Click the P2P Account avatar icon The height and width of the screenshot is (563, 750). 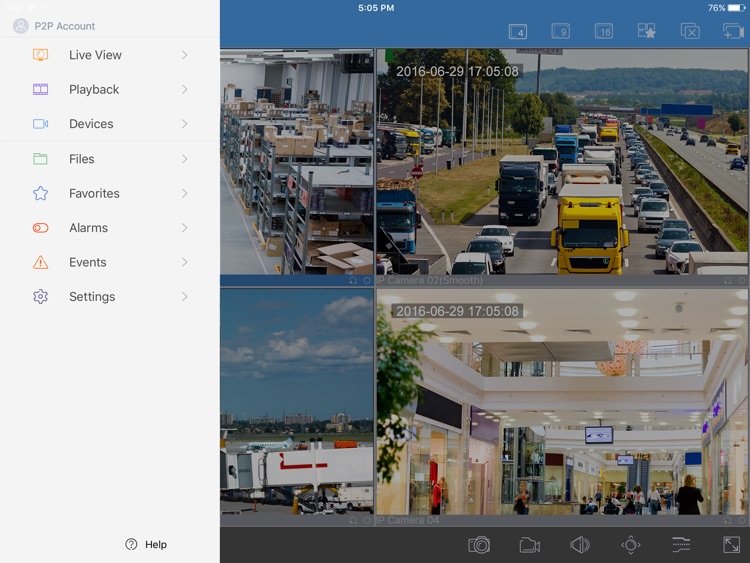(x=21, y=26)
